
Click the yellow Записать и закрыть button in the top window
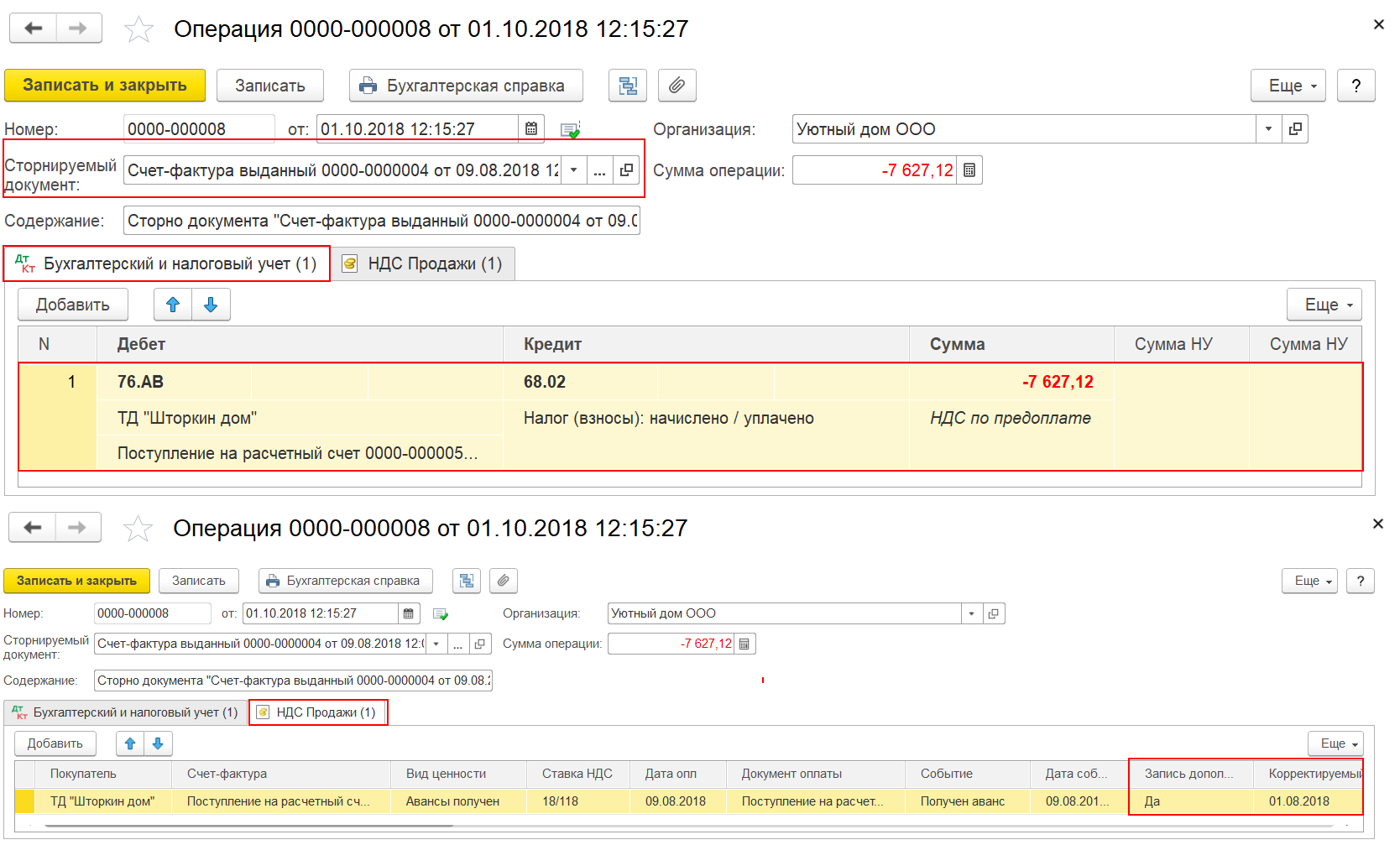click(105, 86)
